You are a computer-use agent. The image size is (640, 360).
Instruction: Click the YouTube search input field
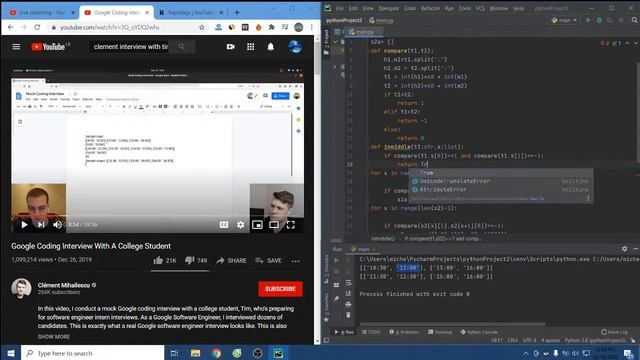(130, 47)
